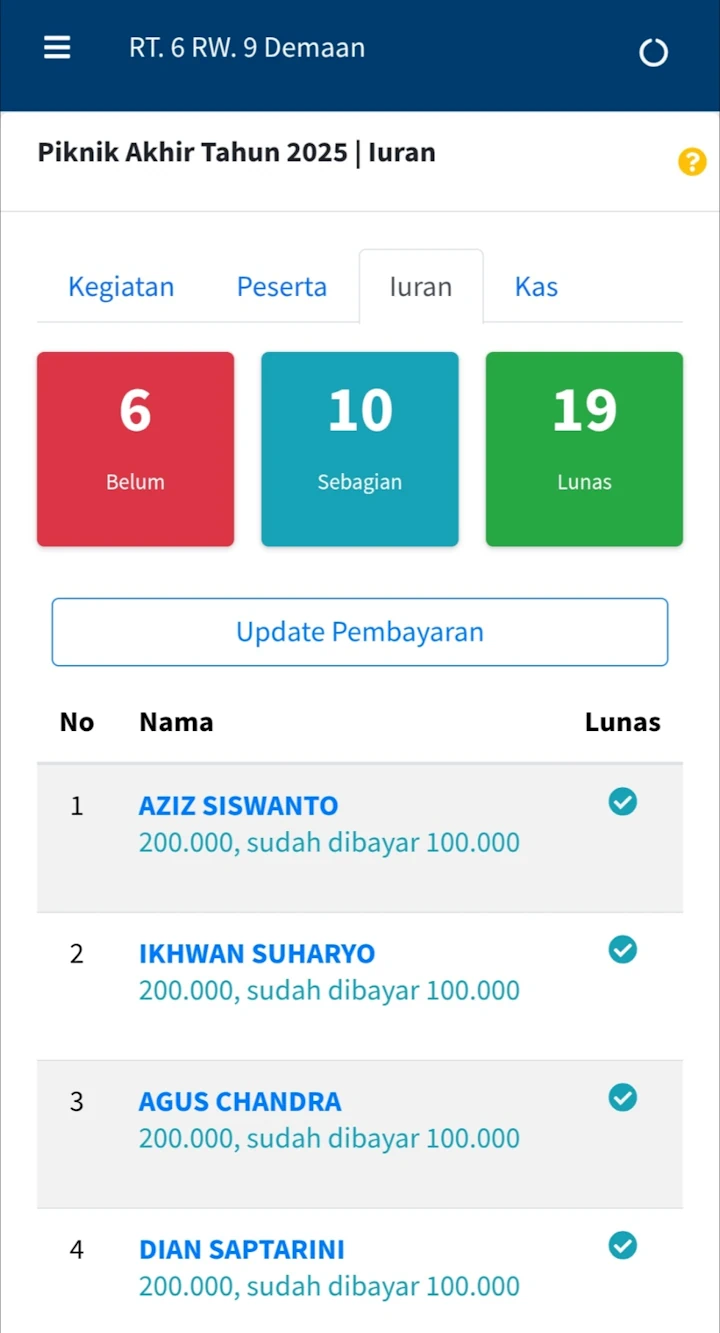Toggle Lunas check for Agus Chandra

[622, 1098]
